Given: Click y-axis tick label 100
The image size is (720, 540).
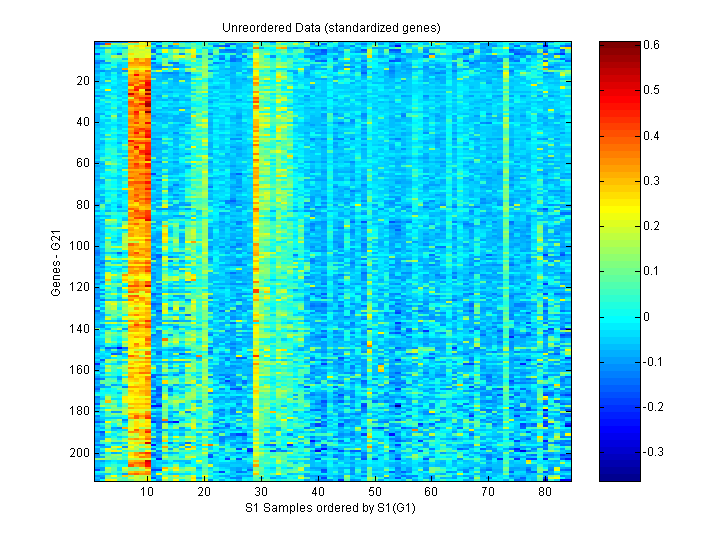Looking at the screenshot, I should point(81,245).
